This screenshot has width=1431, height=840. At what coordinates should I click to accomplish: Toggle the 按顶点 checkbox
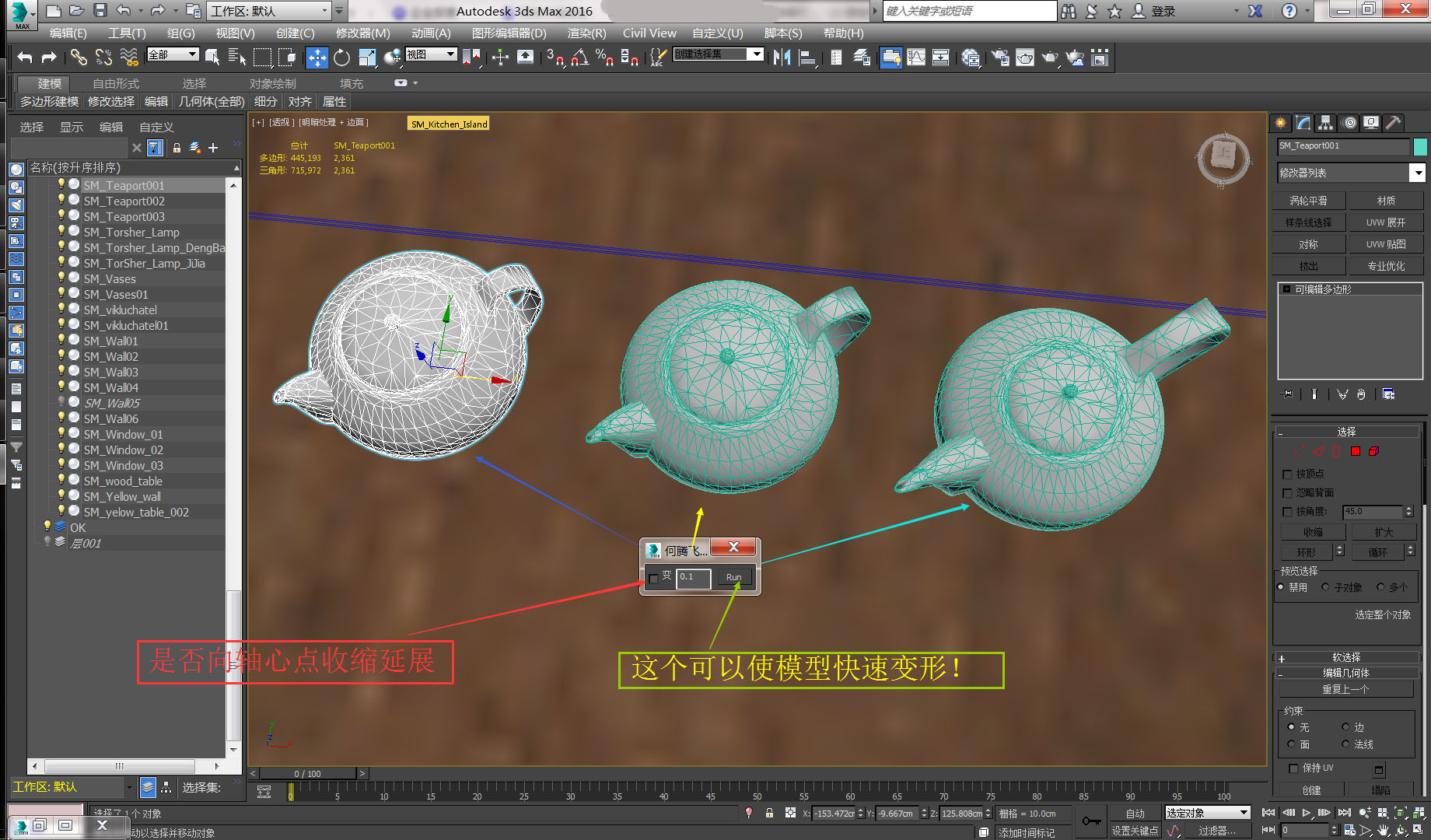tap(1287, 474)
